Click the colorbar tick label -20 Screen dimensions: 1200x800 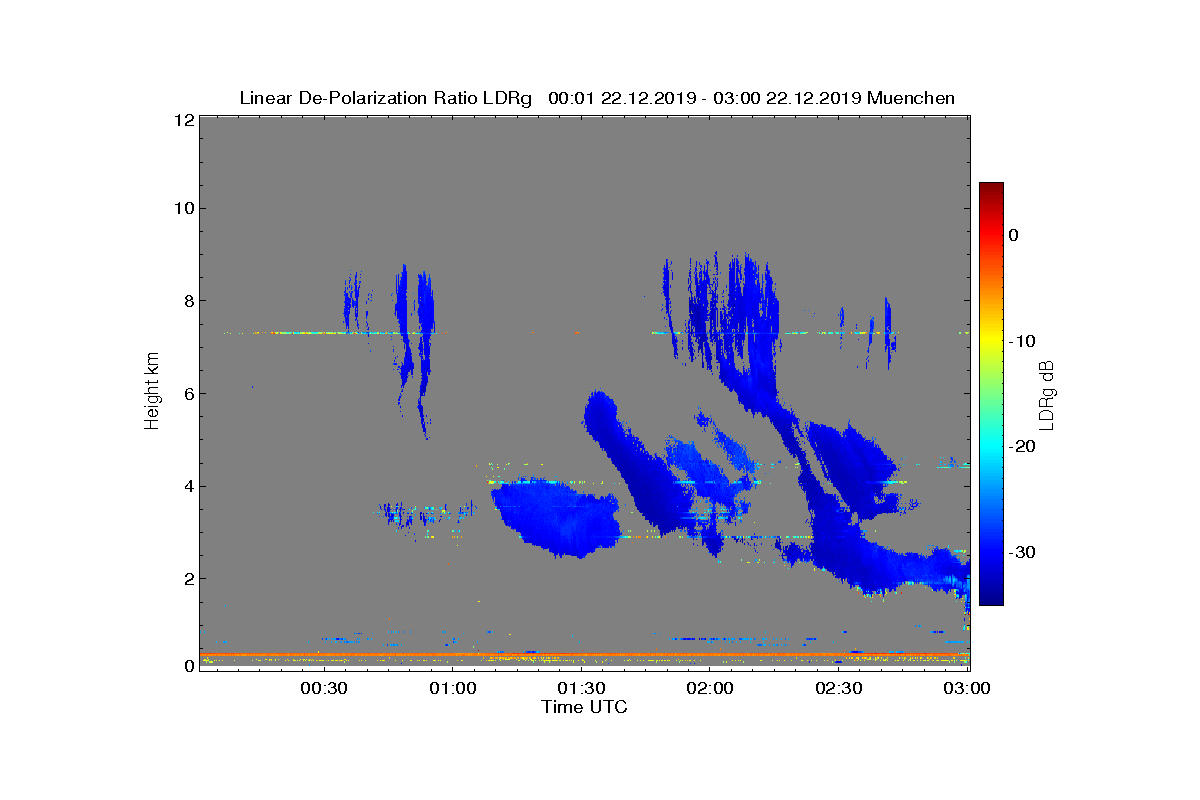pos(1021,446)
